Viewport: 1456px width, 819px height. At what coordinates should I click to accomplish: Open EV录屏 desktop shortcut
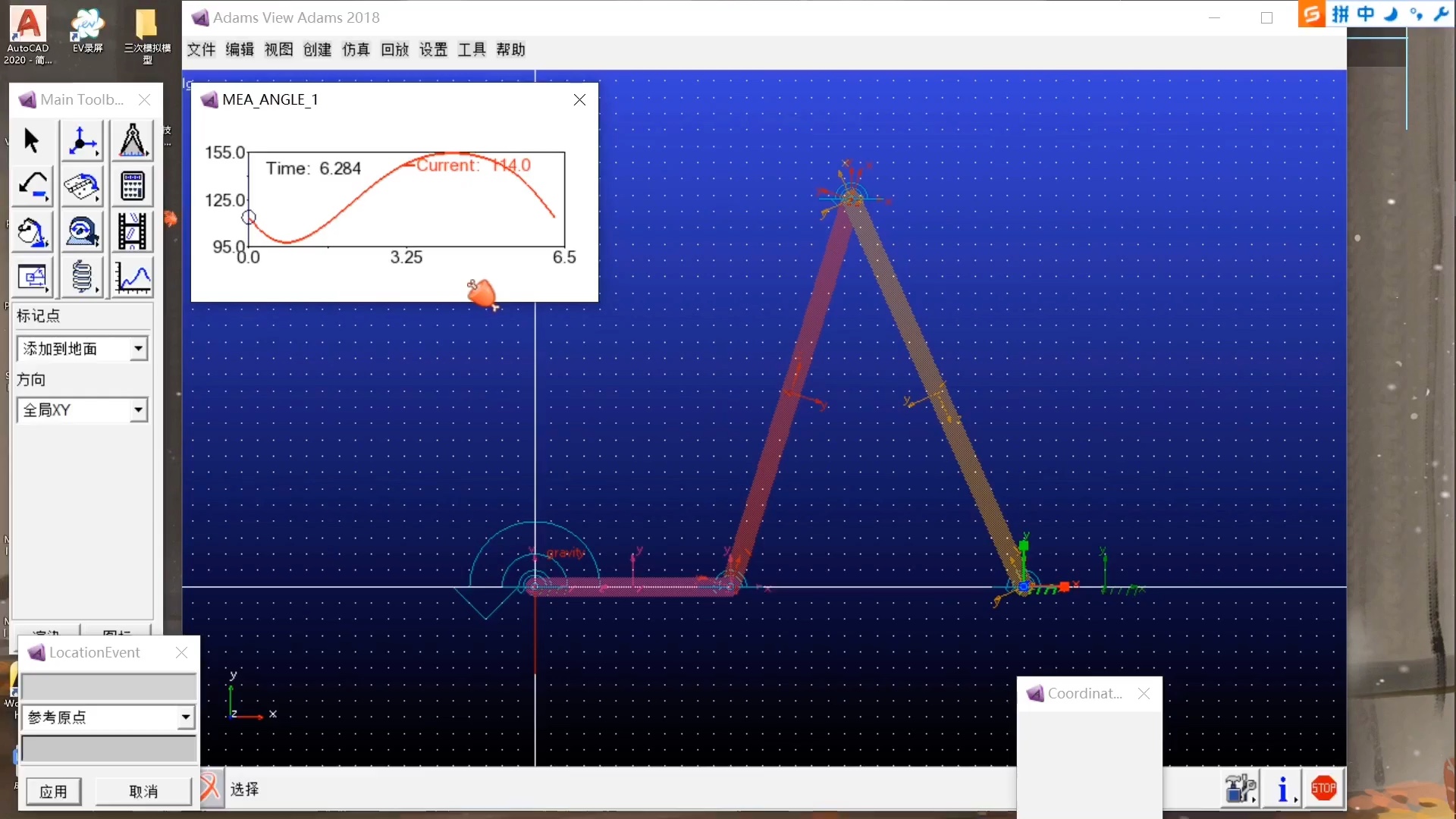click(88, 30)
